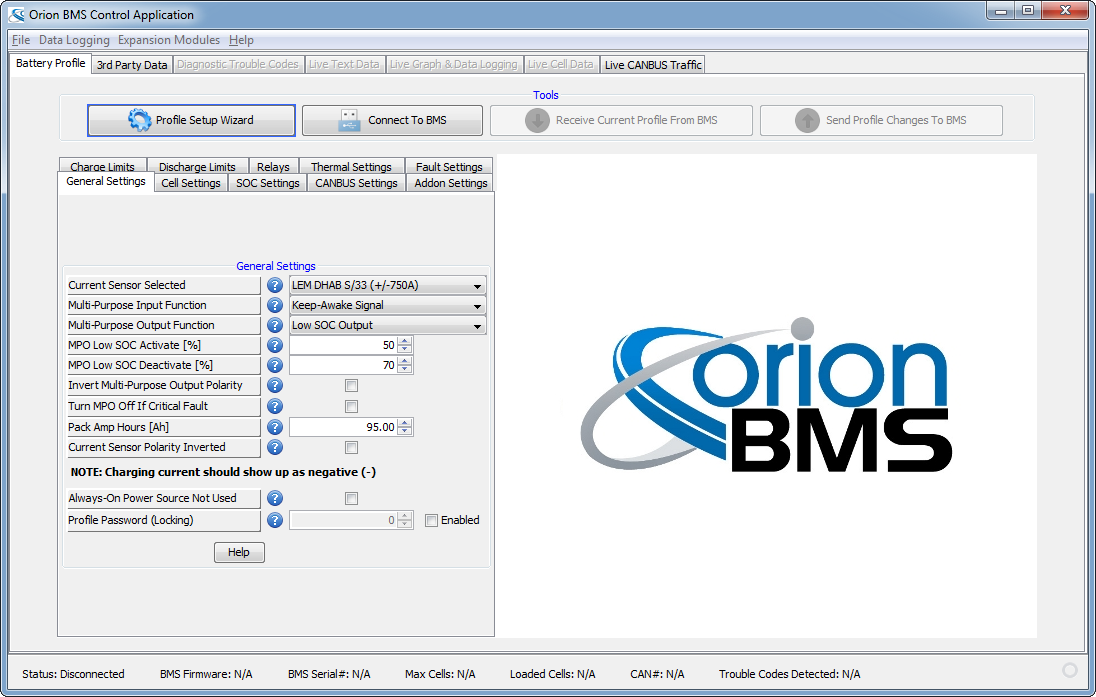Open the Addon Settings tab

(451, 183)
